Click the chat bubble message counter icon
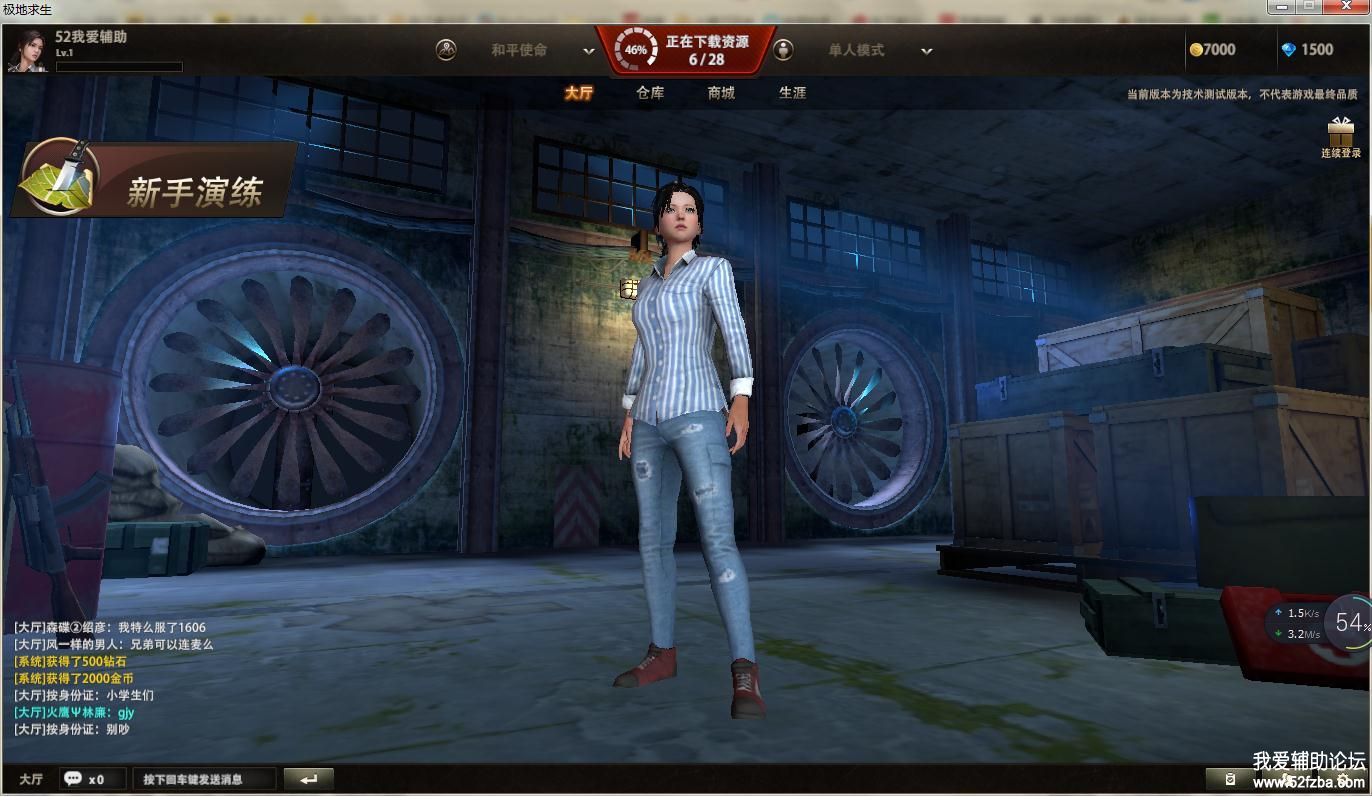The image size is (1372, 796). tap(73, 778)
